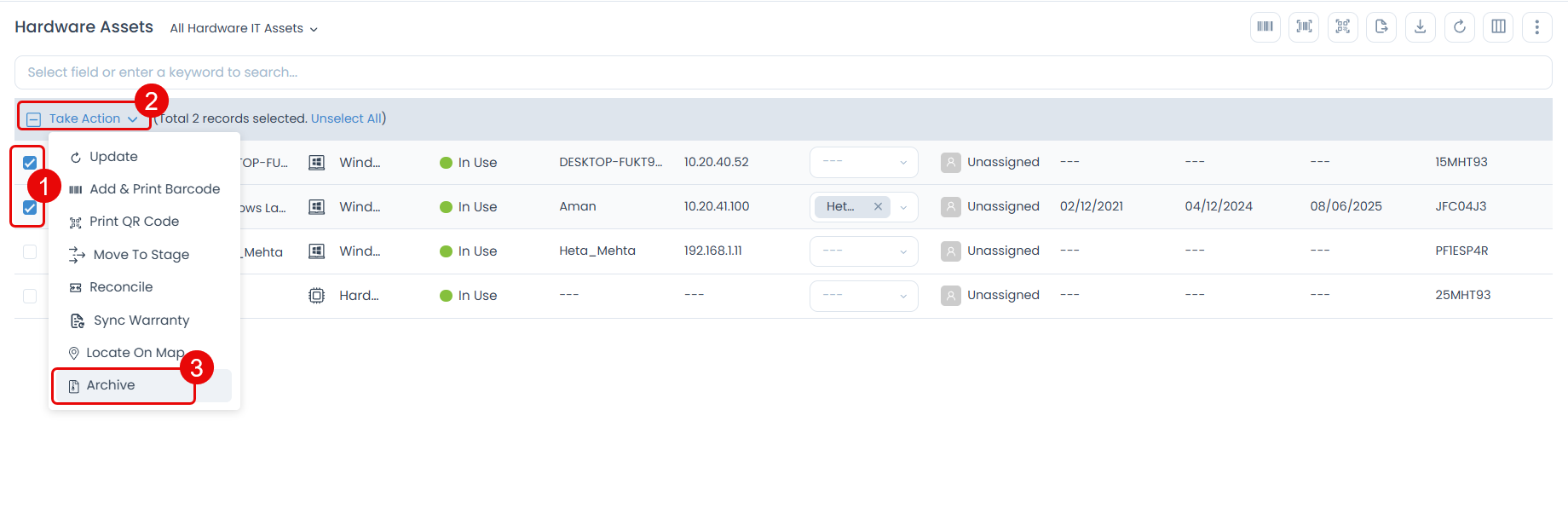Uncheck the DESKTOP-FUKT9 asset row checkbox
The height and width of the screenshot is (525, 1568).
tap(30, 163)
